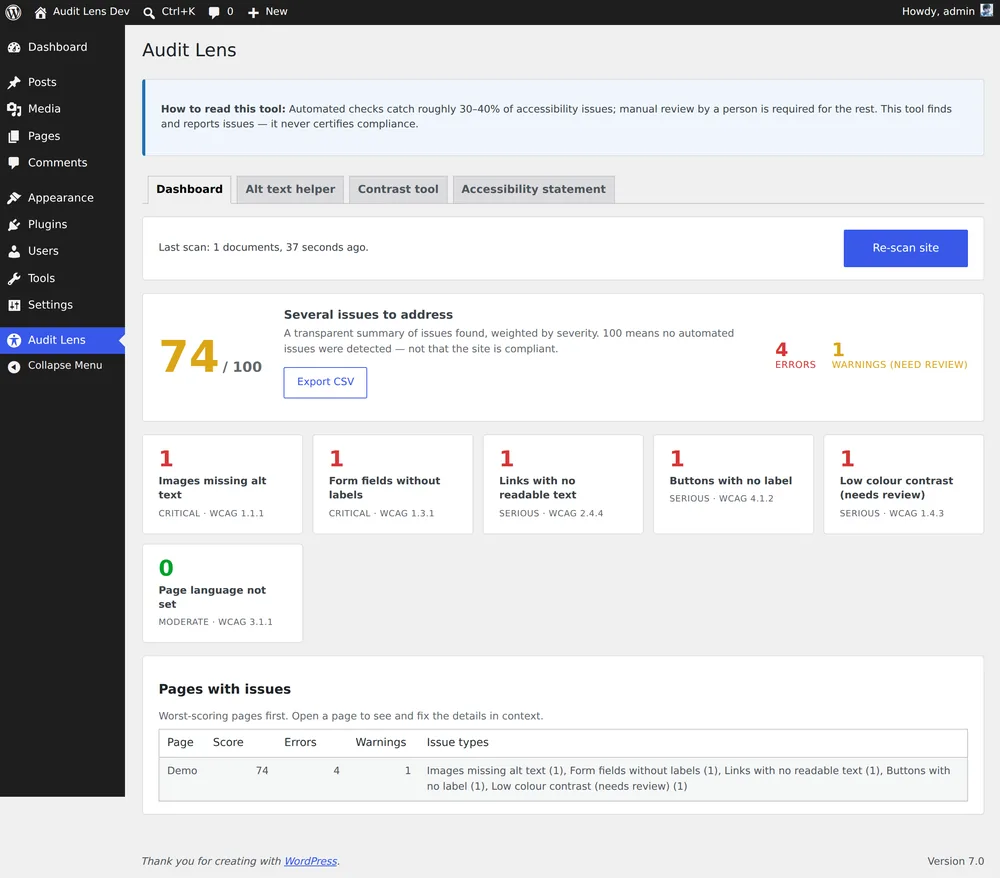Click the Version 7.0 footer text
This screenshot has height=878, width=1000.
pos(955,861)
